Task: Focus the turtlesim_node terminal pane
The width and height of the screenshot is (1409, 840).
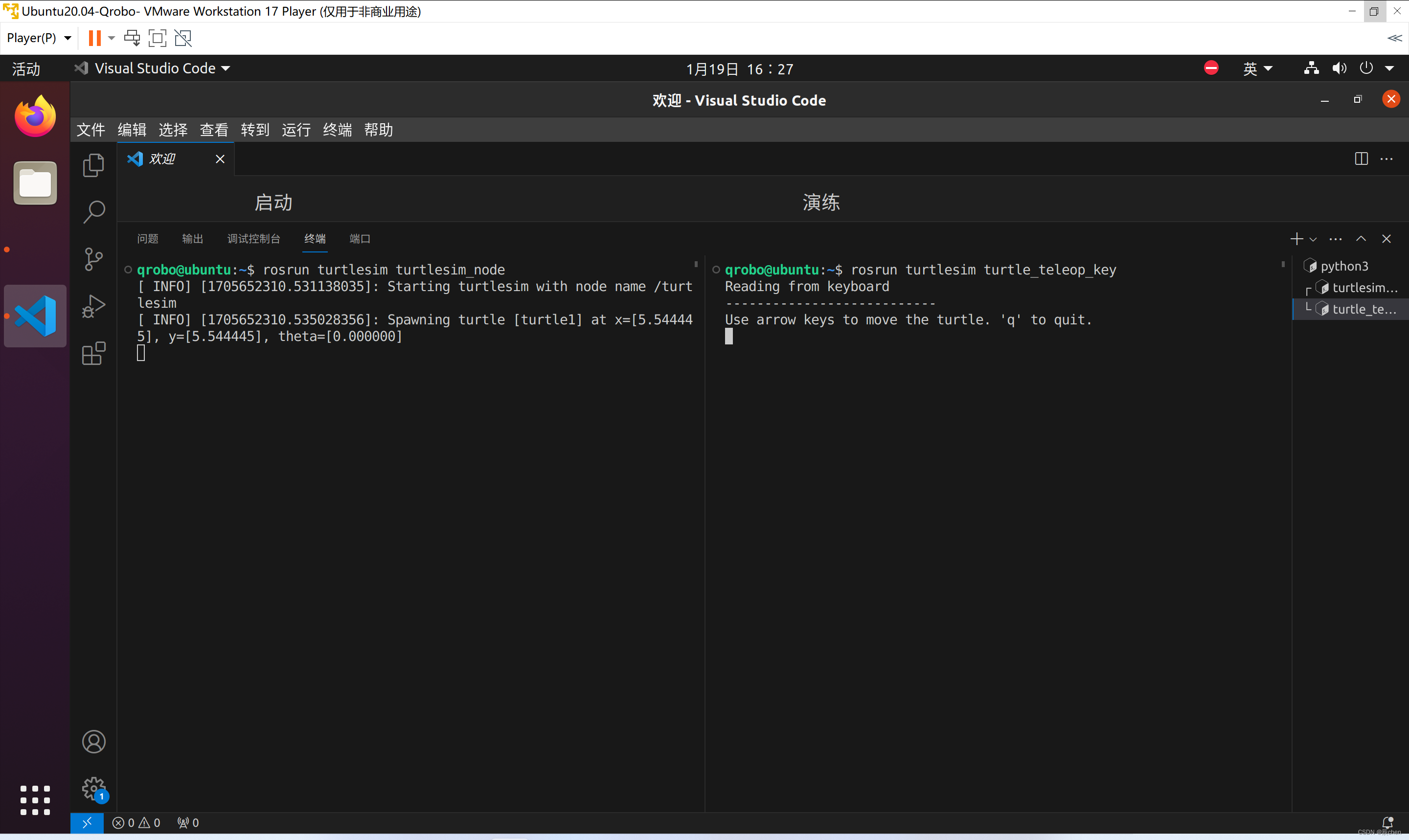Action: 410,535
